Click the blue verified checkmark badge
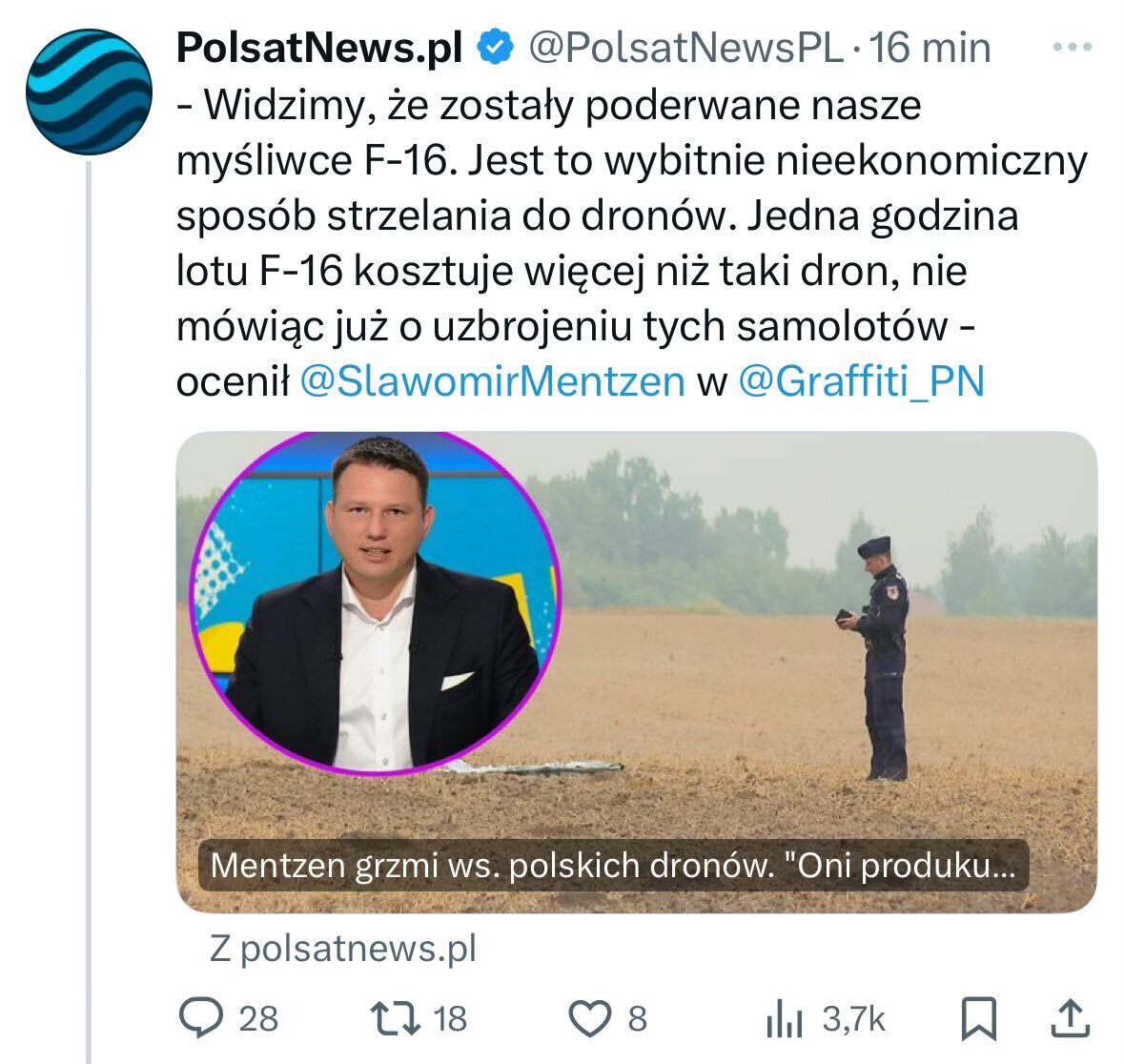This screenshot has height=1064, width=1124. pyautogui.click(x=496, y=47)
